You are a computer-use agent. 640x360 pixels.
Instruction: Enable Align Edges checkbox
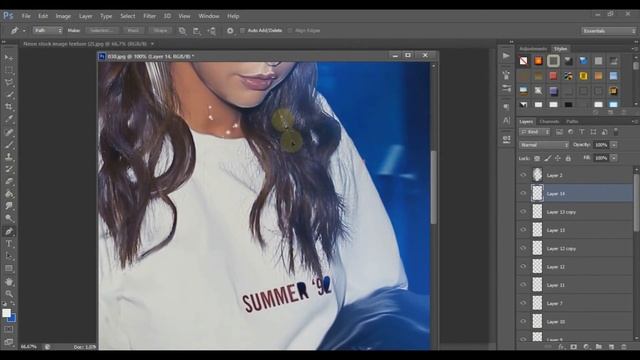[290, 31]
